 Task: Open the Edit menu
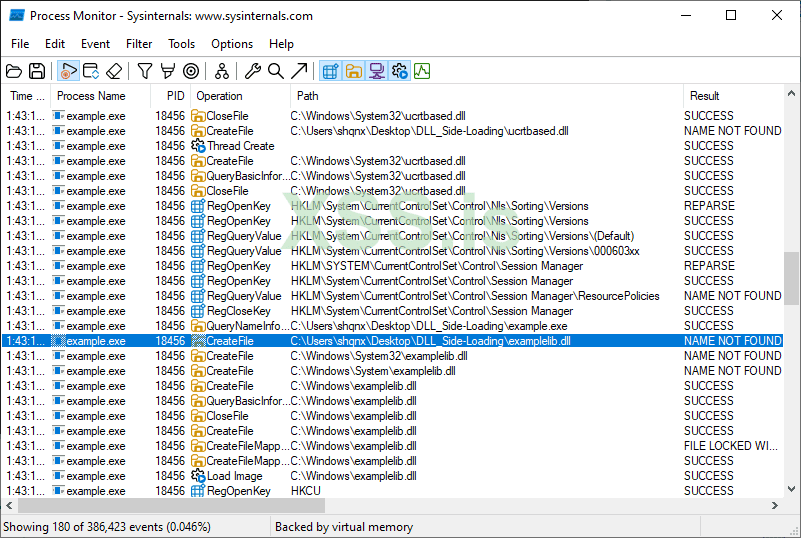pos(55,44)
